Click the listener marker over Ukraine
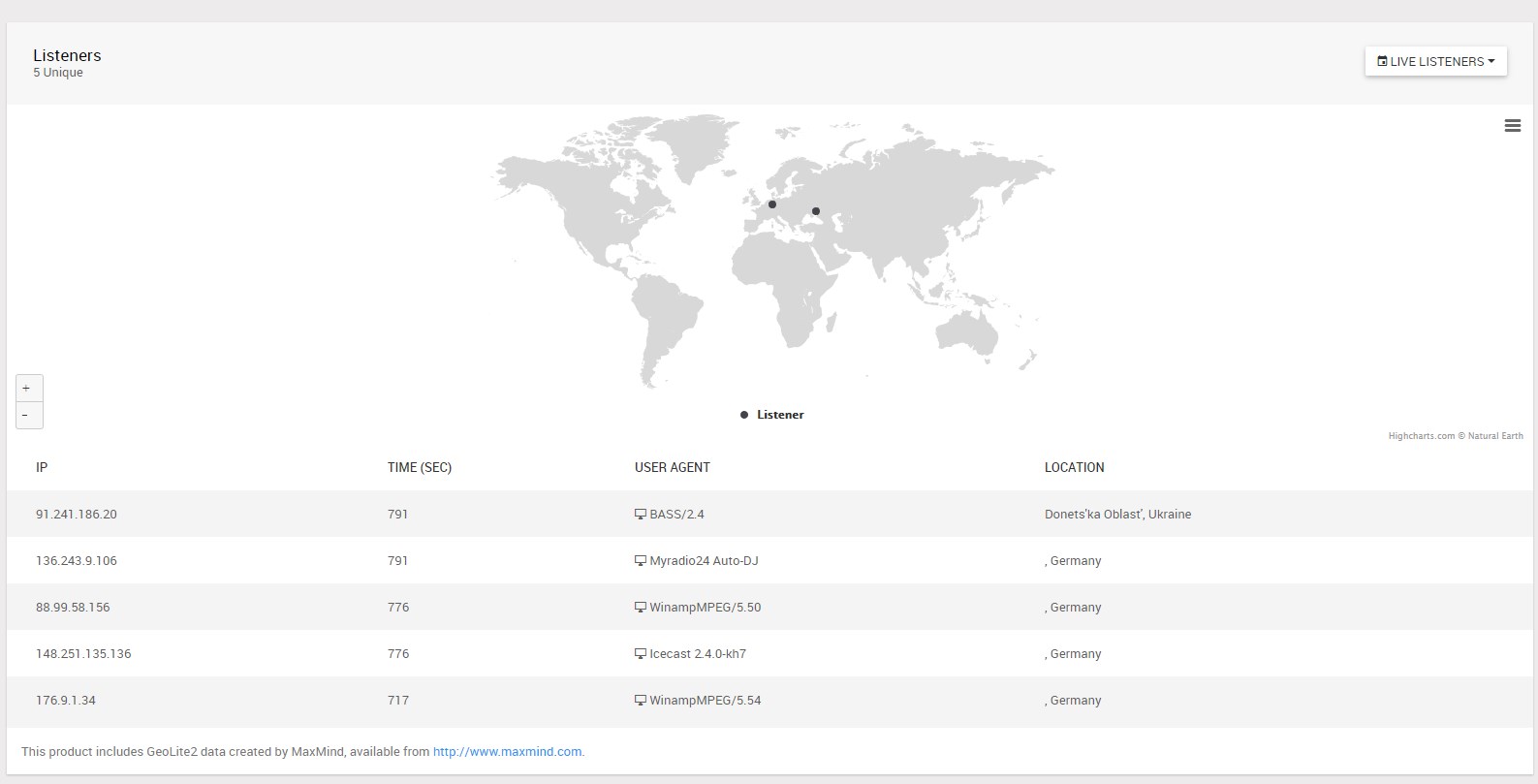The width and height of the screenshot is (1538, 784). click(x=816, y=211)
